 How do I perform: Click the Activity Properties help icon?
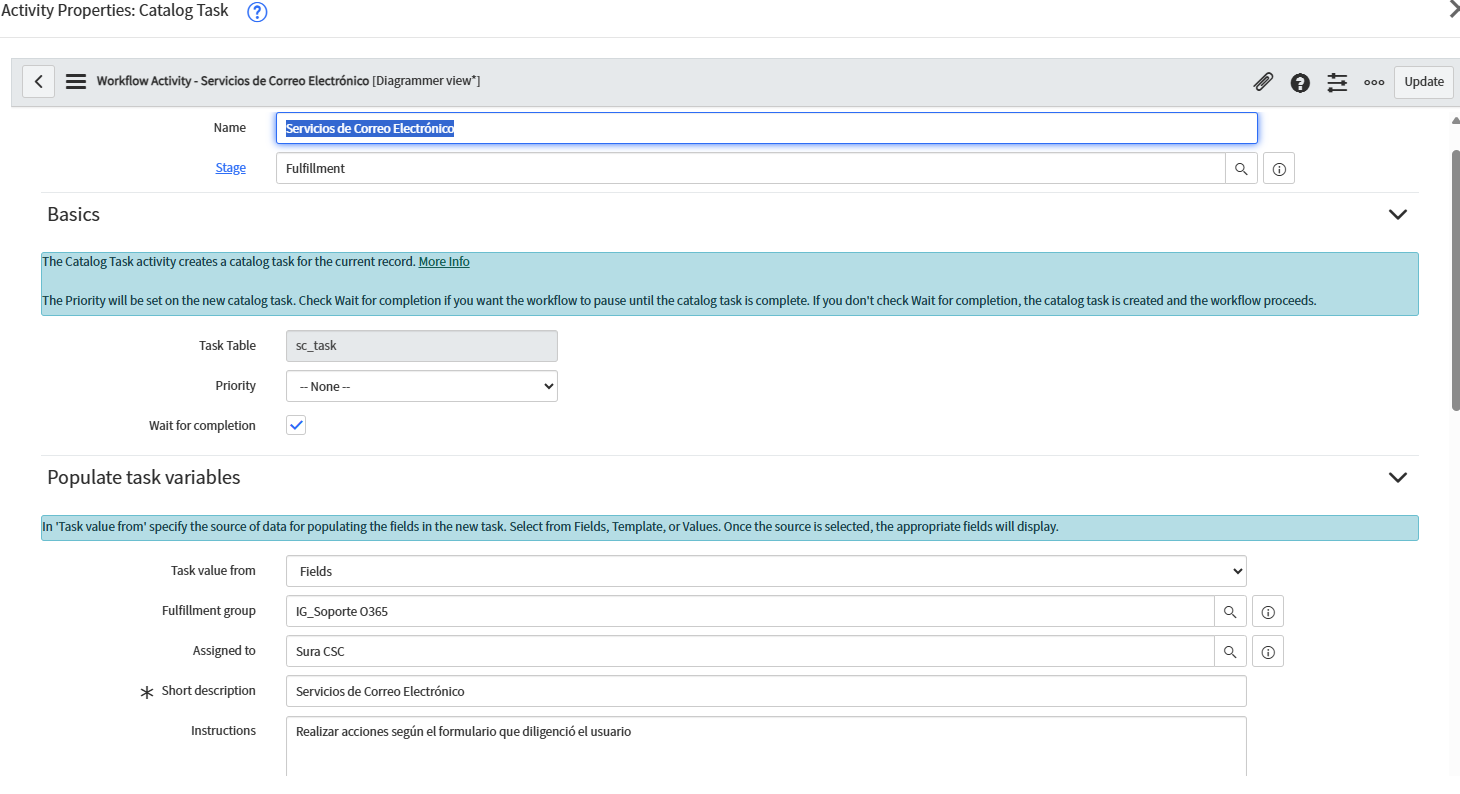point(257,12)
